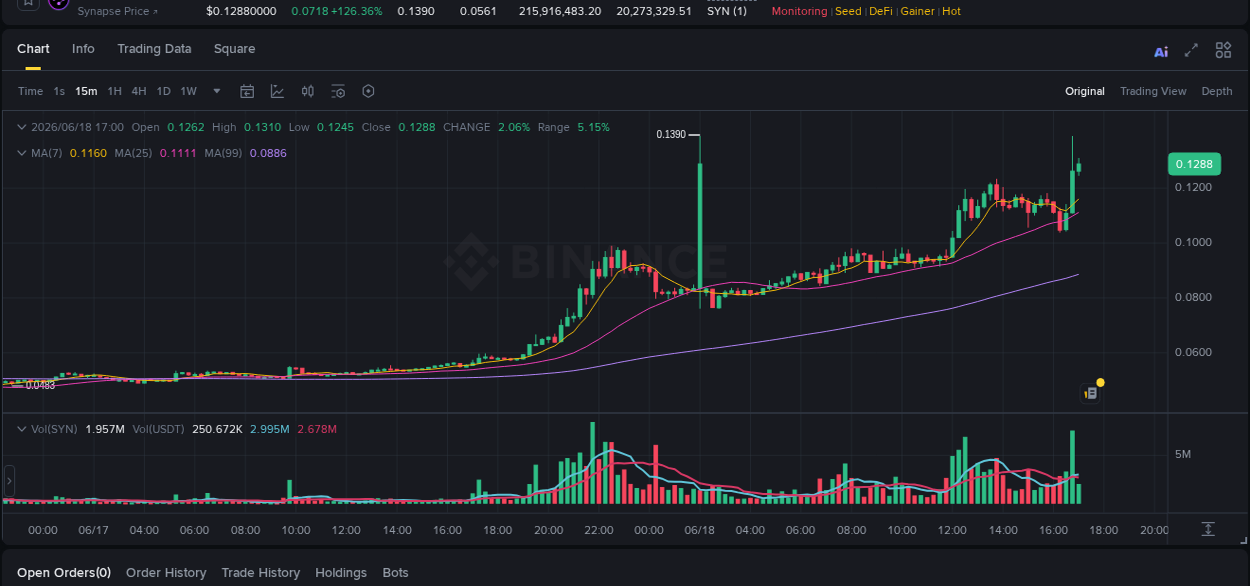Expand chart to fullscreen
Image resolution: width=1250 pixels, height=586 pixels.
point(1191,50)
